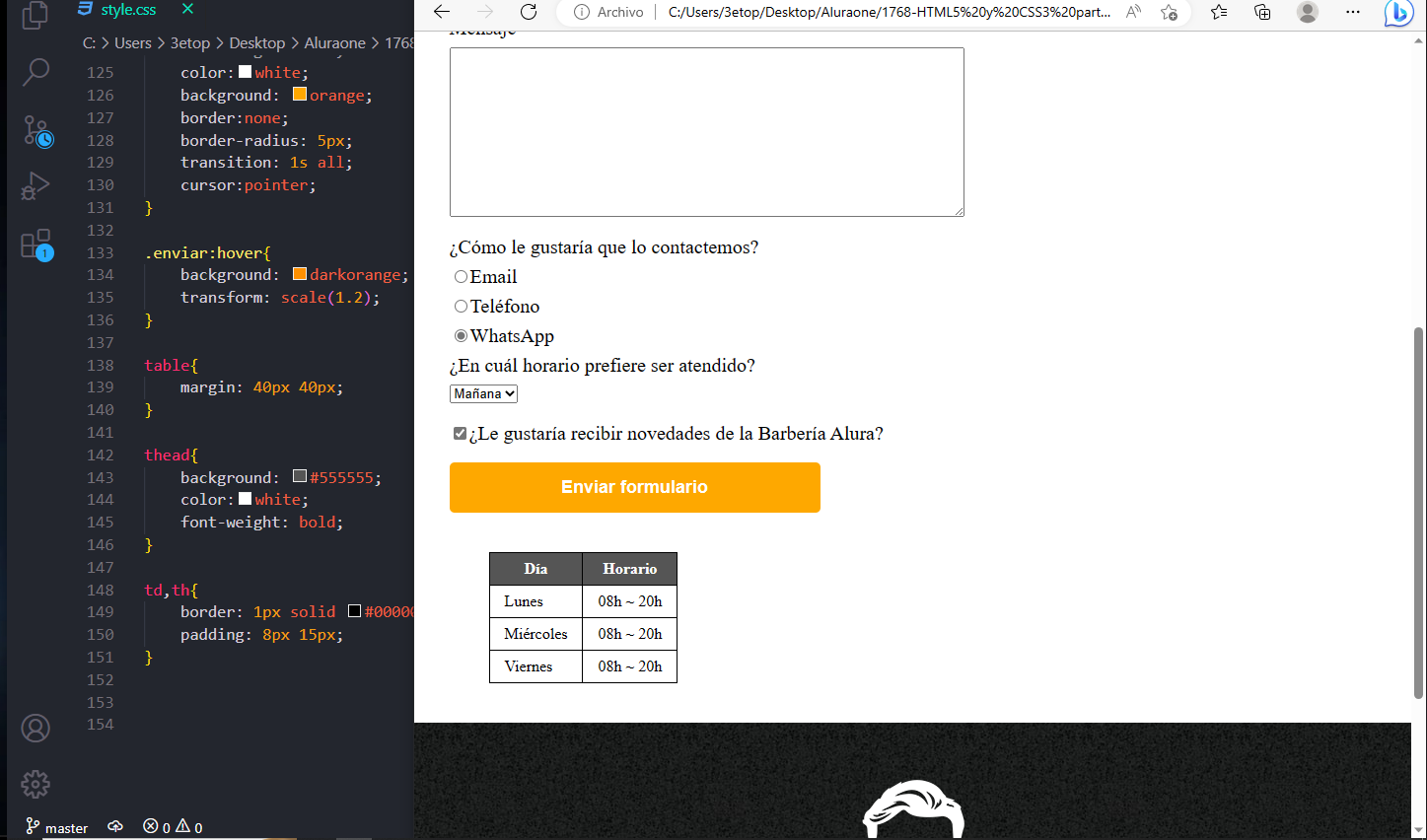Click the border color swatch on line 149
Viewport: 1427px width, 840px height.
355,611
